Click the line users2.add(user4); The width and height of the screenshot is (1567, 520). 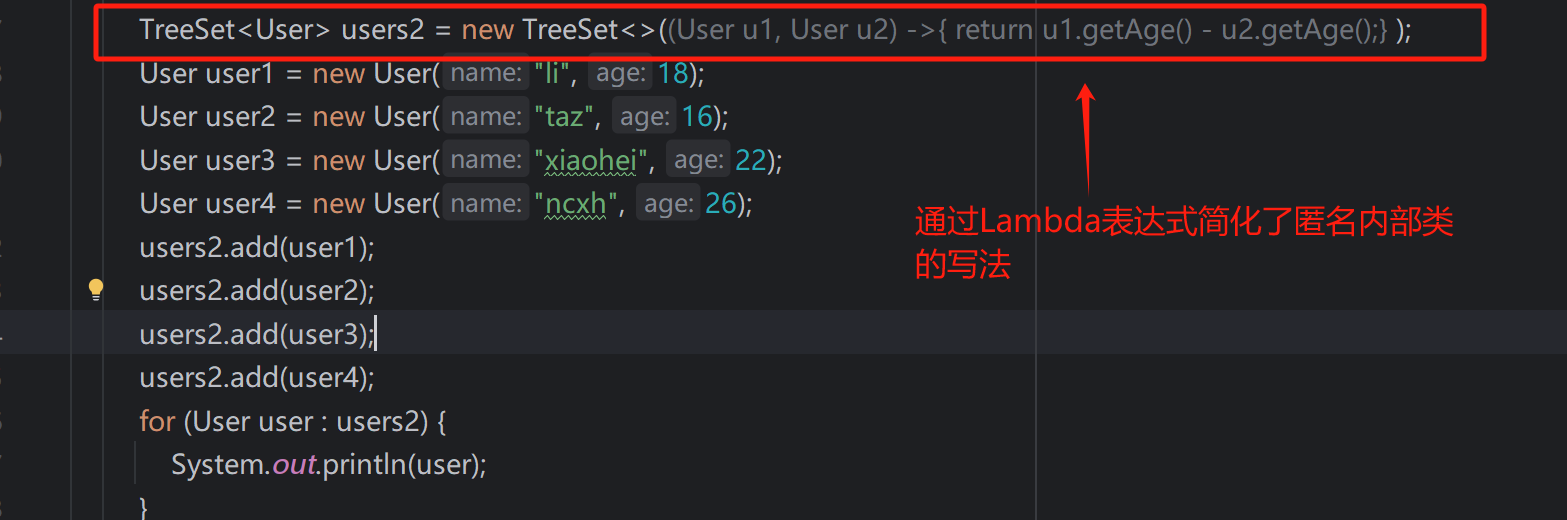point(257,378)
